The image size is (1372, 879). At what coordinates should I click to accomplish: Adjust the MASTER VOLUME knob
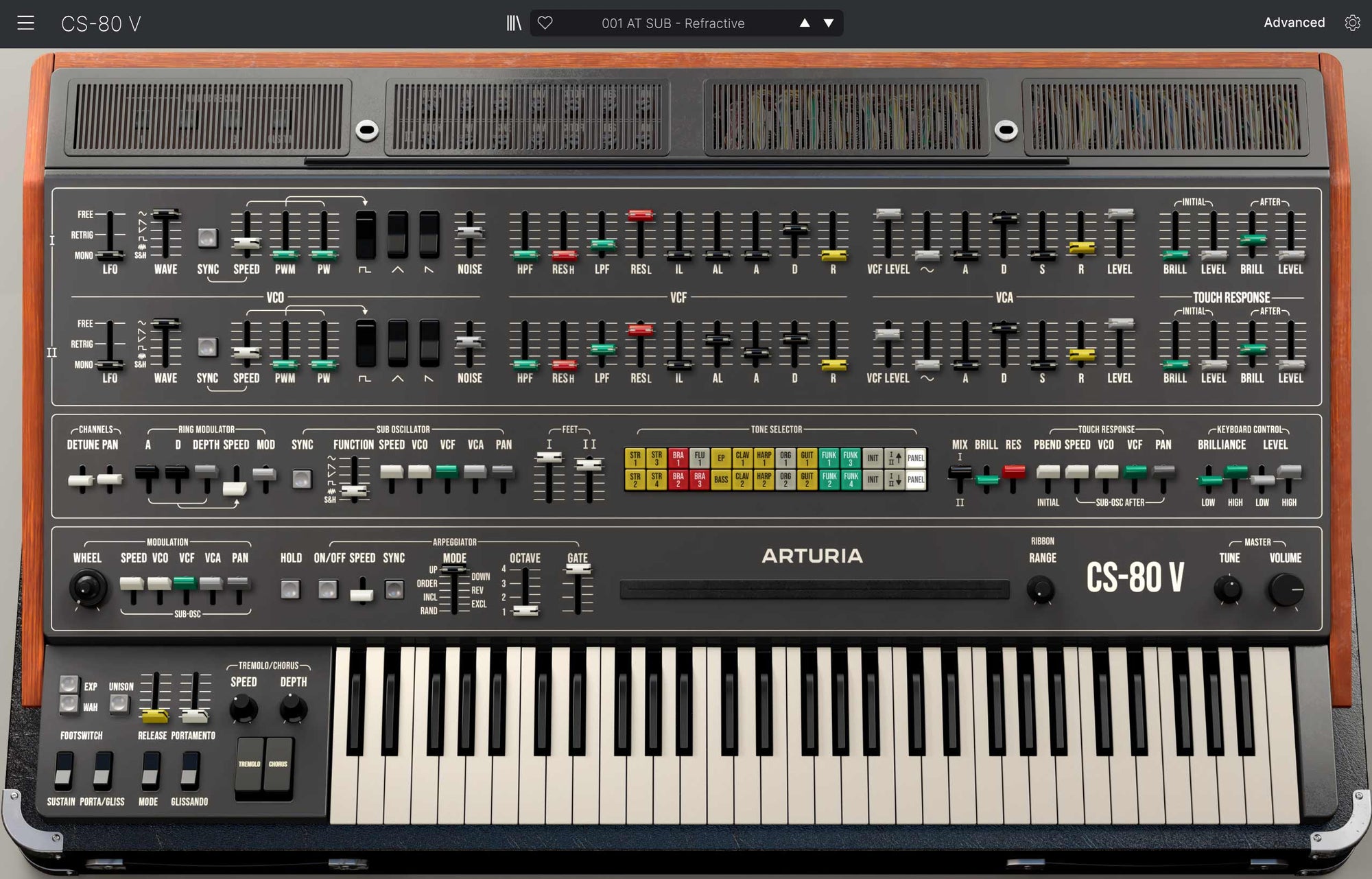[1286, 589]
